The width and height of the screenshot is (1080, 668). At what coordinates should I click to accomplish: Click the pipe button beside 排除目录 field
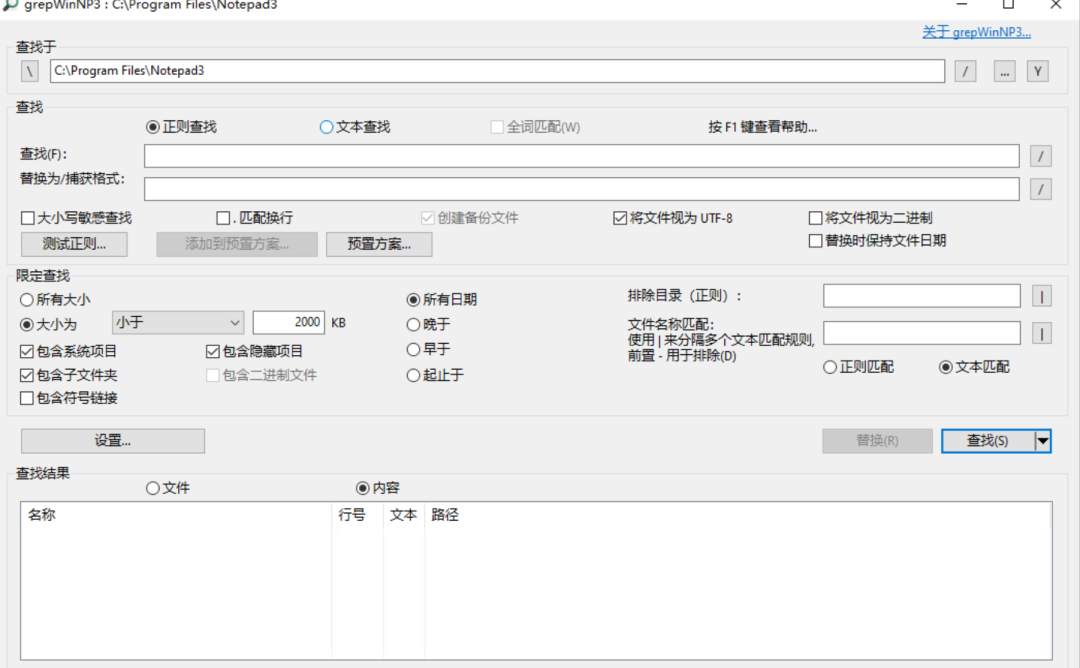(1041, 296)
